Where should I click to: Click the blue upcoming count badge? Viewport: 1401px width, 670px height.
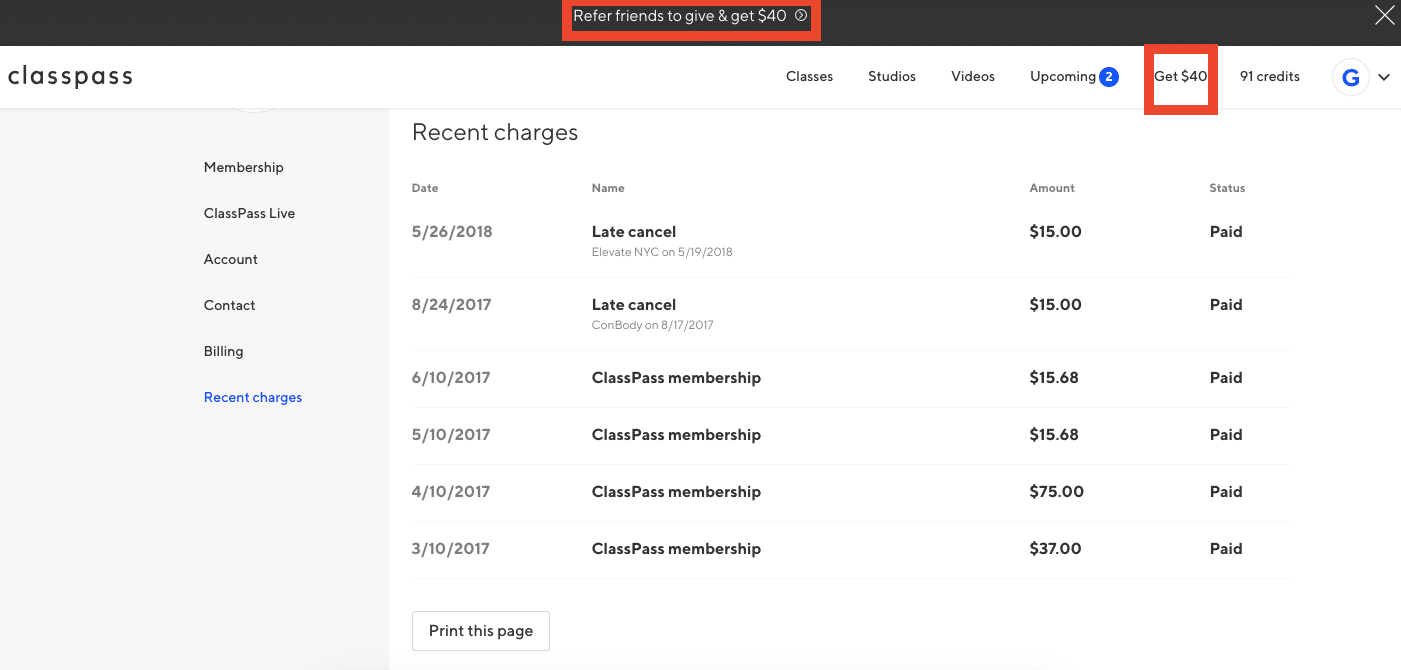1108,77
